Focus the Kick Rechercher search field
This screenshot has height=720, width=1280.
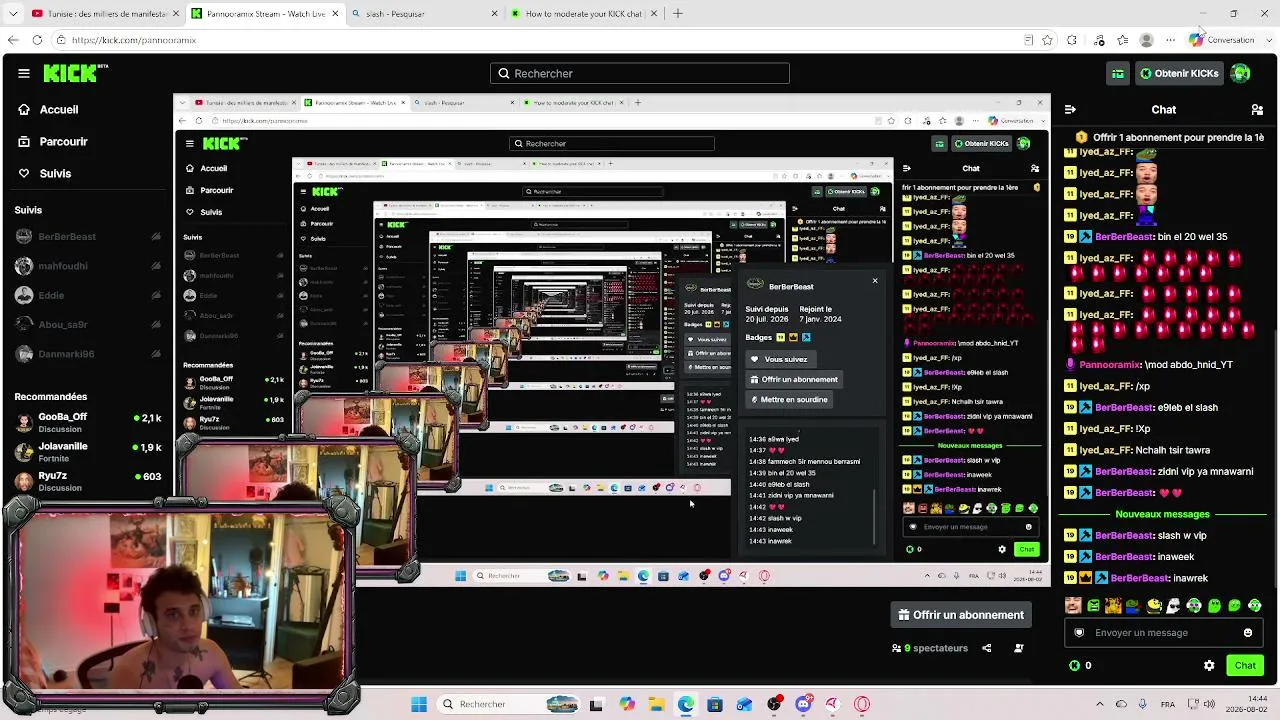[640, 73]
